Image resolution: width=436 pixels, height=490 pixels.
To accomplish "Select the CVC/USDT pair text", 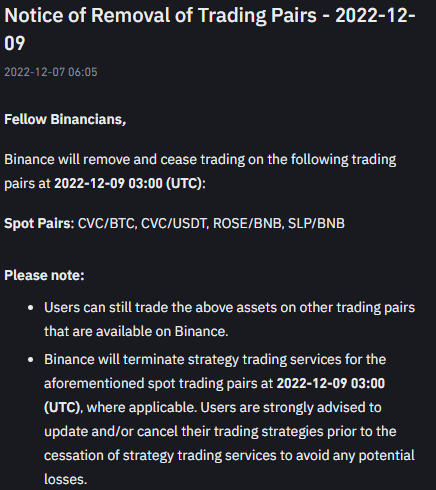I will coord(174,223).
